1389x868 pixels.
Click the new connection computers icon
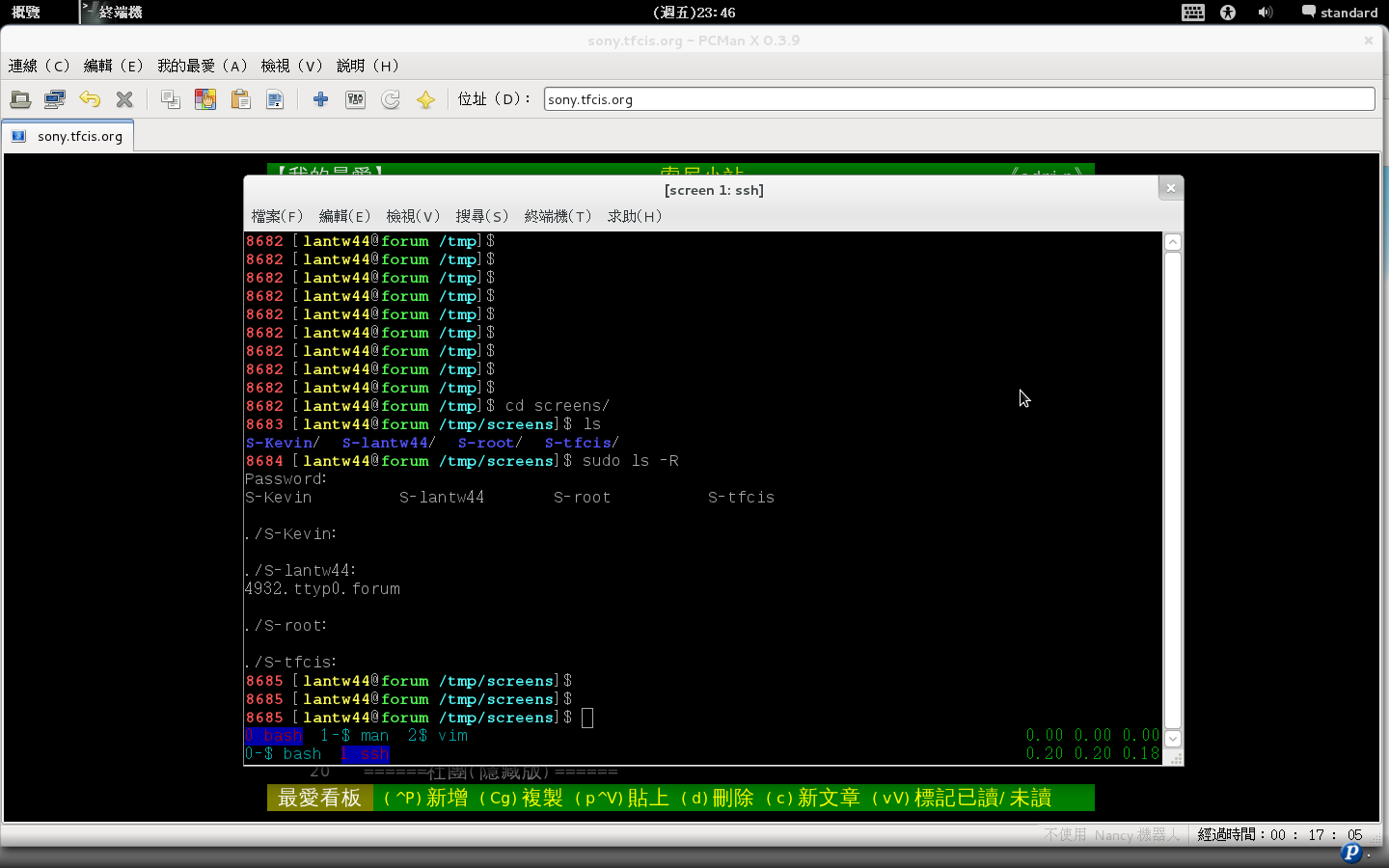click(55, 99)
